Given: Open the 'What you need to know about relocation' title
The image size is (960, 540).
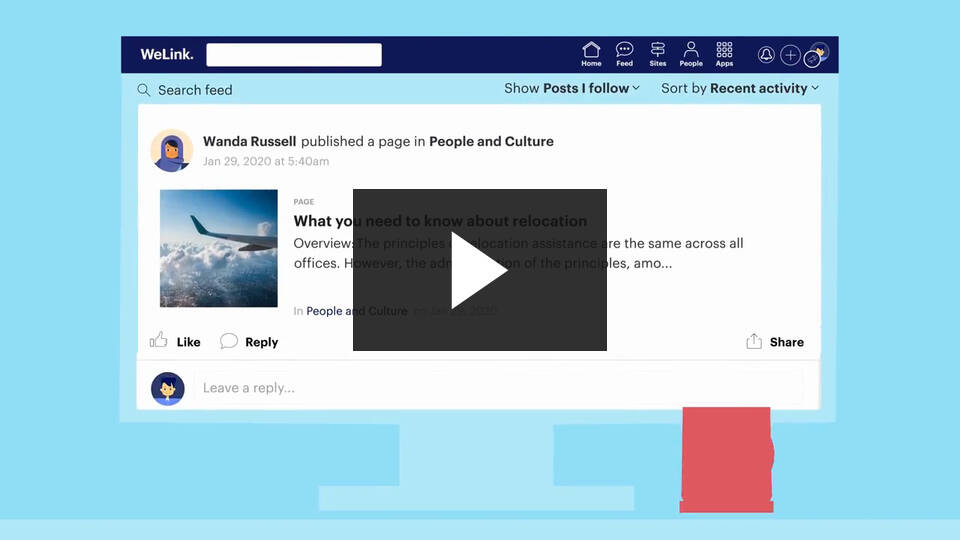Looking at the screenshot, I should 440,221.
